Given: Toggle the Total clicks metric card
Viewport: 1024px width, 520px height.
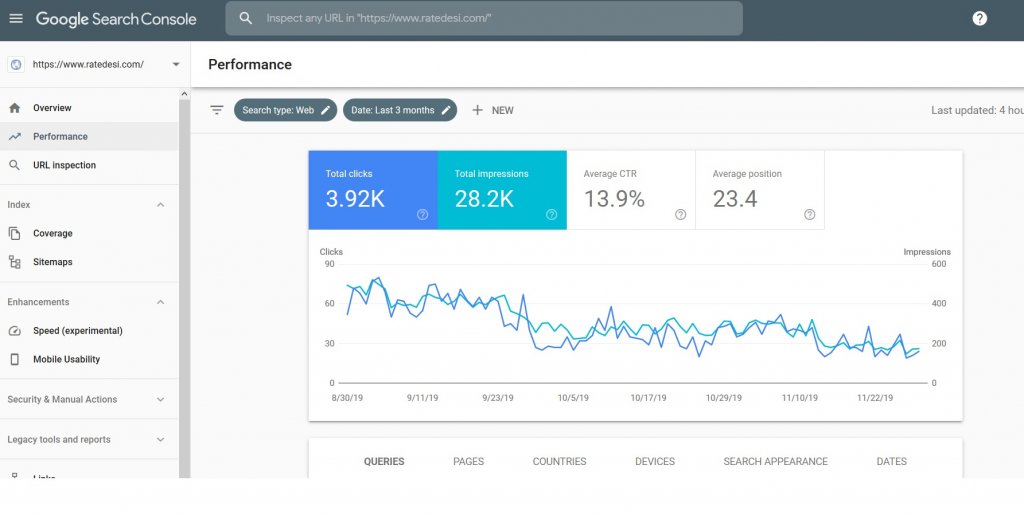Looking at the screenshot, I should (373, 190).
